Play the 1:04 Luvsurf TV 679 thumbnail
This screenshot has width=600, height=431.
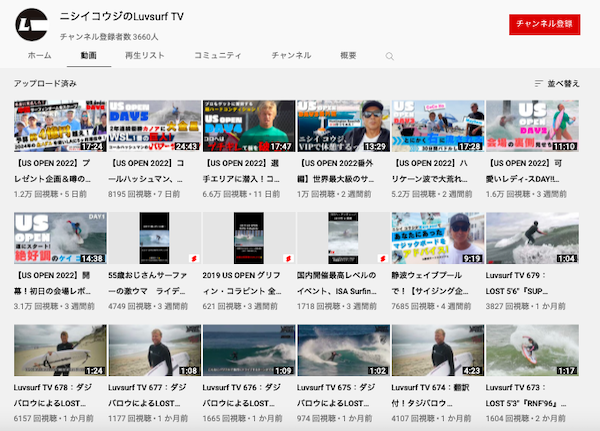pyautogui.click(x=532, y=238)
